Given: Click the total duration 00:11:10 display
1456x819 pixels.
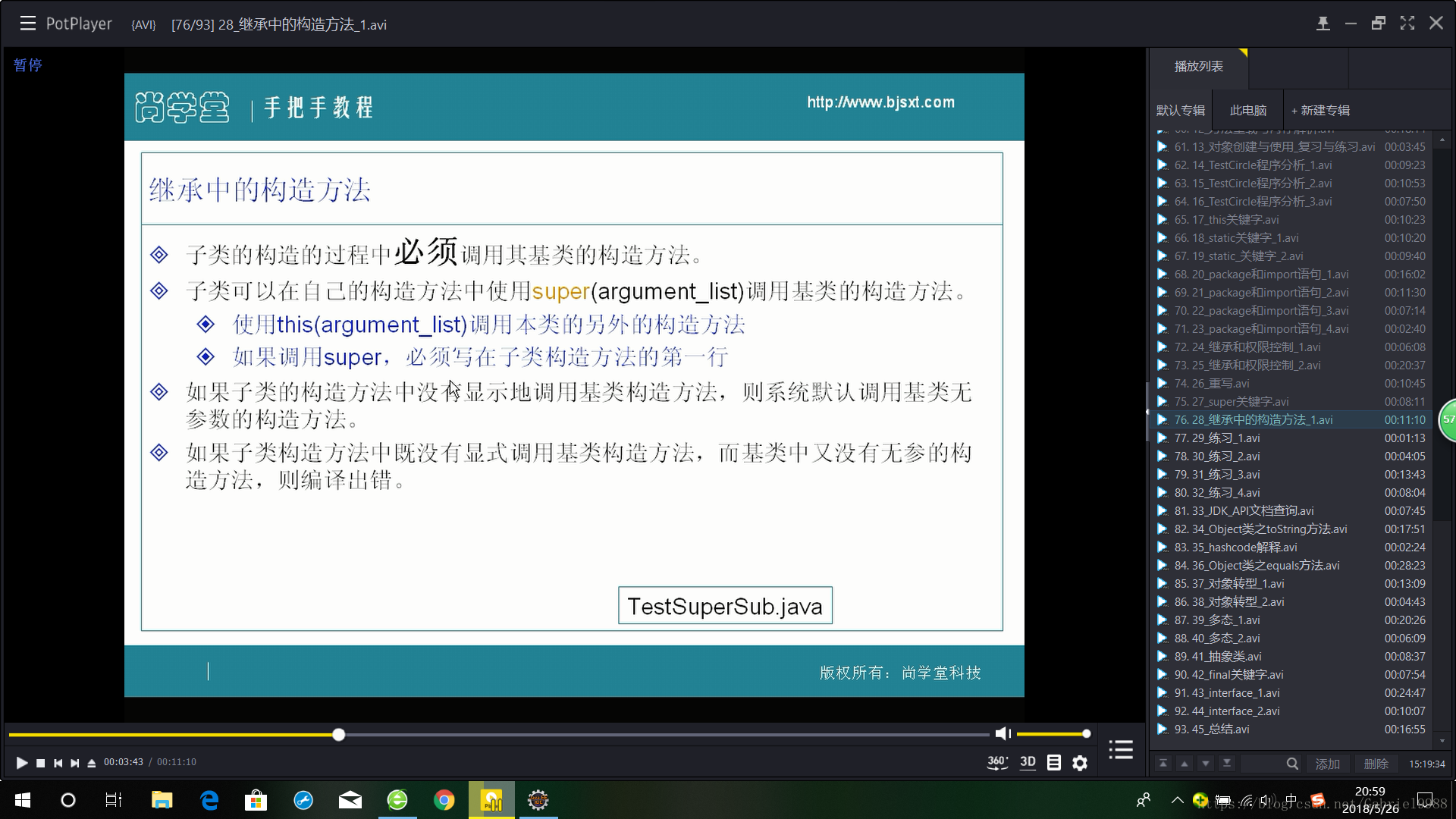Looking at the screenshot, I should coord(177,763).
